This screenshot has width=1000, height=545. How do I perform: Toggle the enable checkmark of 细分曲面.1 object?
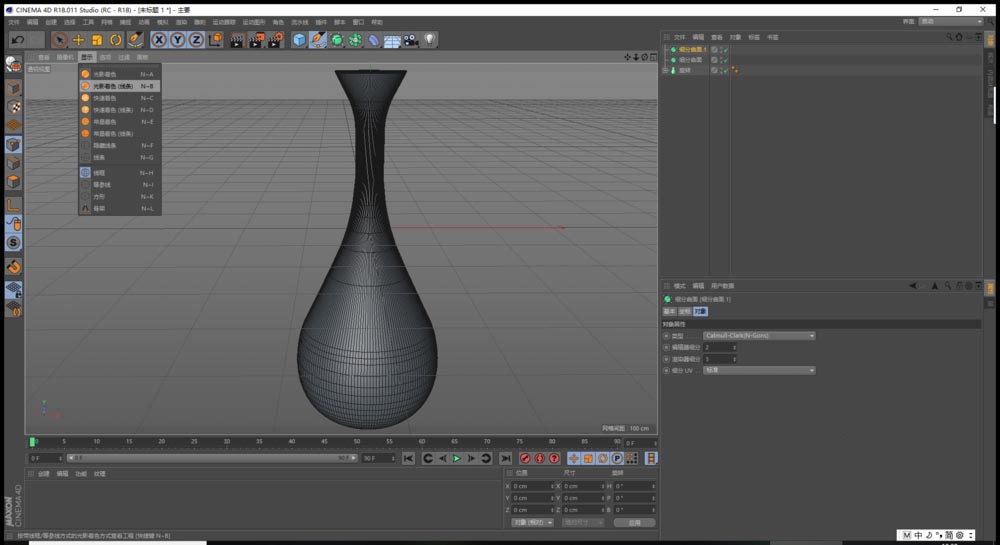(x=725, y=49)
